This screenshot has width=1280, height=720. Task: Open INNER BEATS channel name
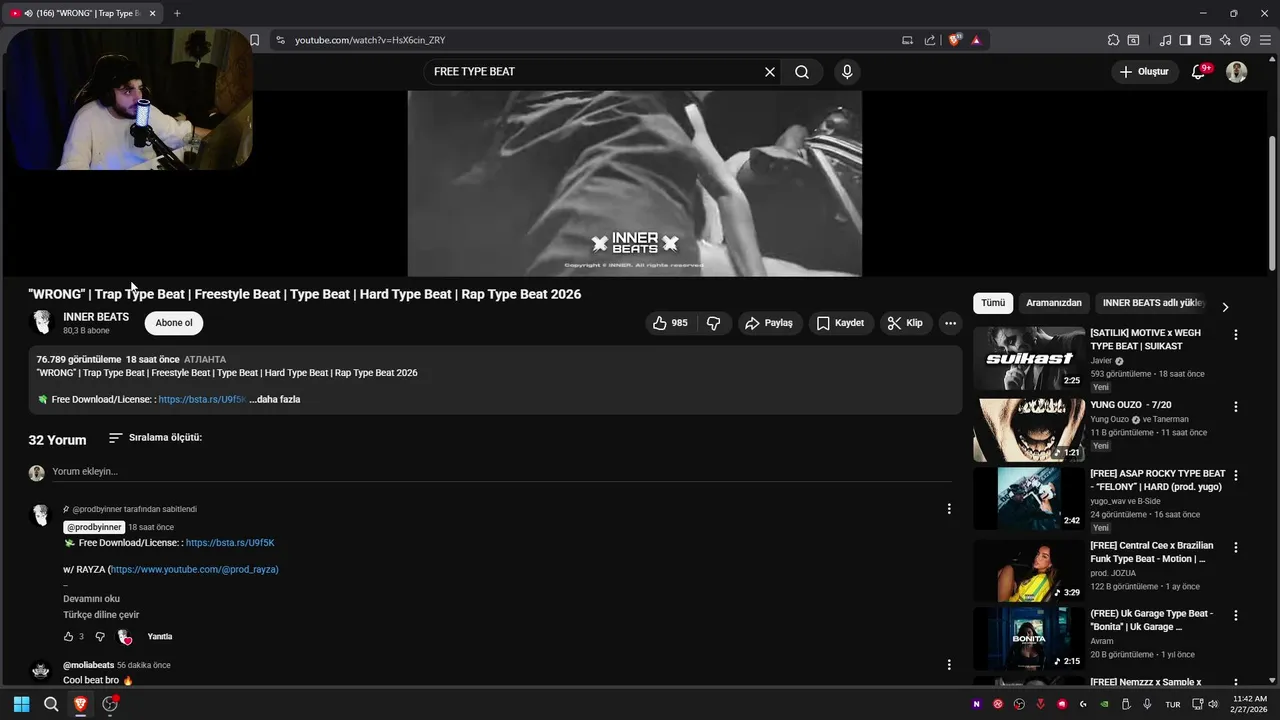[96, 317]
